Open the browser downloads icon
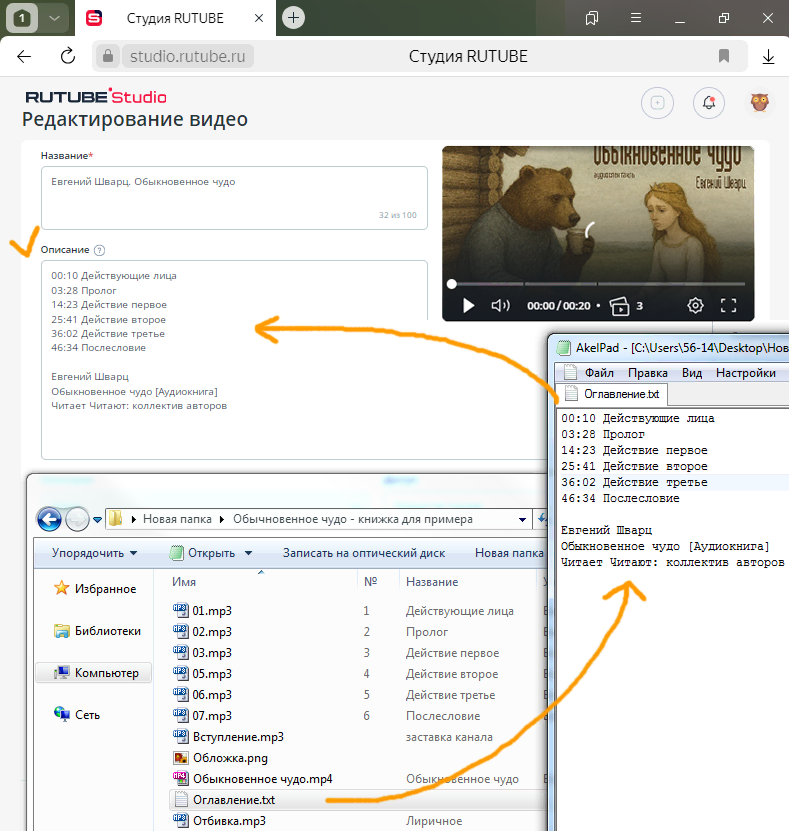The width and height of the screenshot is (789, 831). [769, 56]
